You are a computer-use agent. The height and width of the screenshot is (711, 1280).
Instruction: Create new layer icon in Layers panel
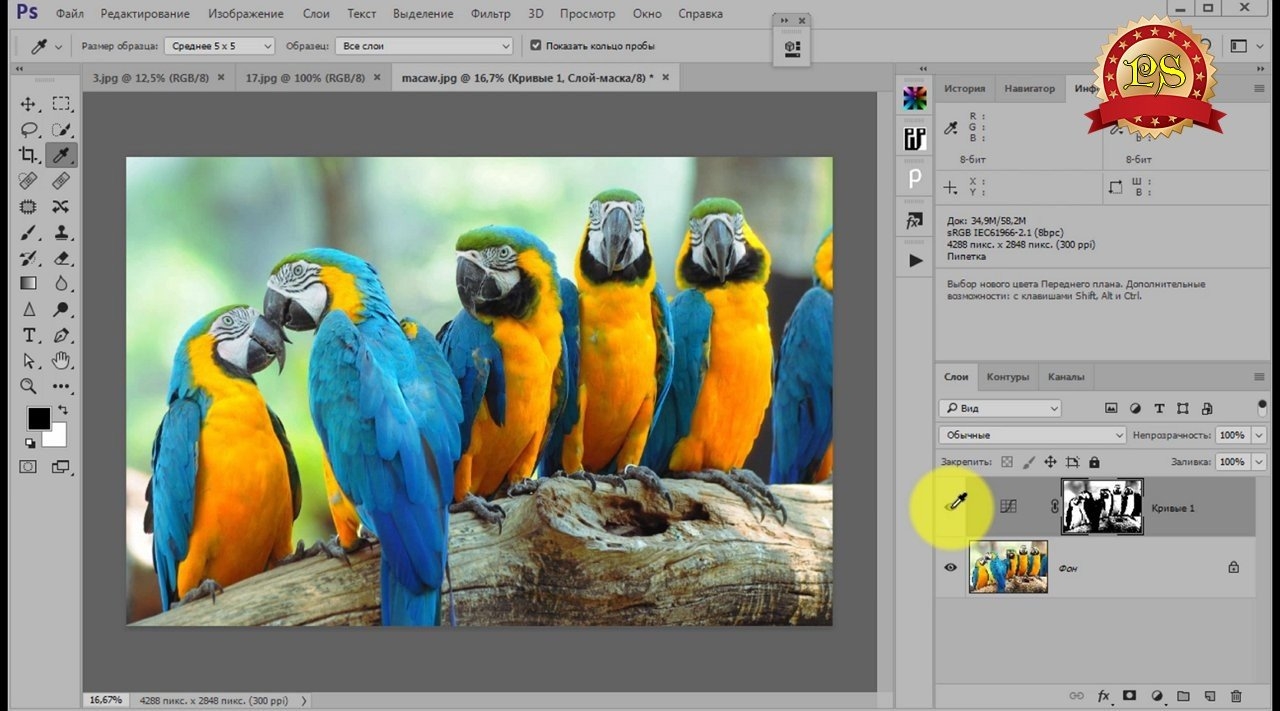[x=1209, y=696]
